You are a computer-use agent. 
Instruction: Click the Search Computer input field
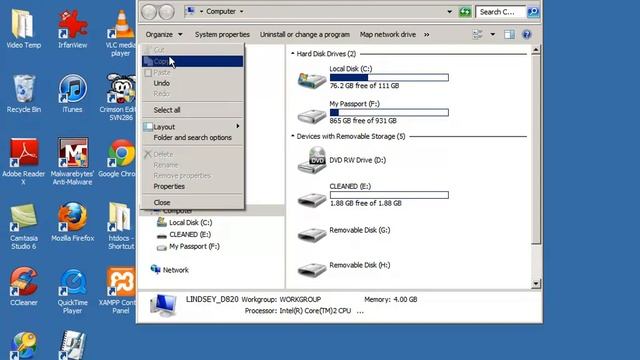pos(501,12)
